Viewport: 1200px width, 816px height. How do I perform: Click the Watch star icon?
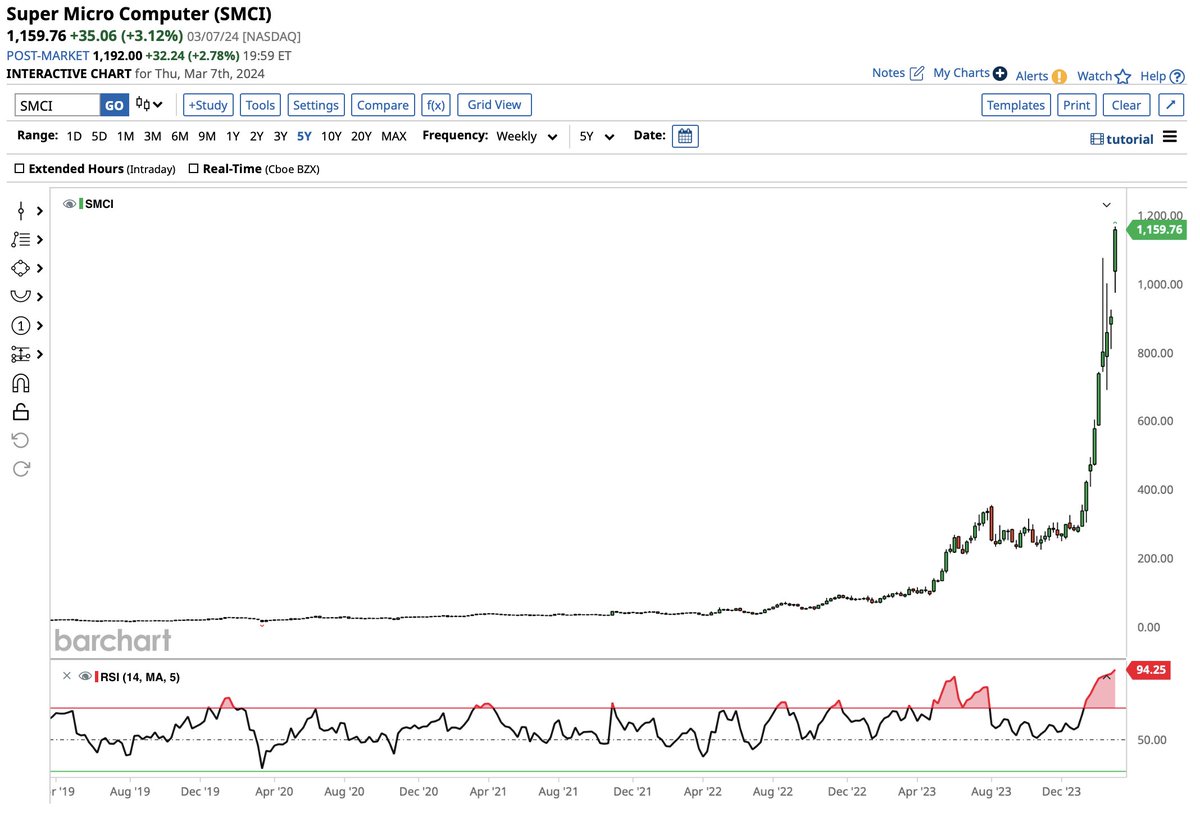pyautogui.click(x=1122, y=76)
